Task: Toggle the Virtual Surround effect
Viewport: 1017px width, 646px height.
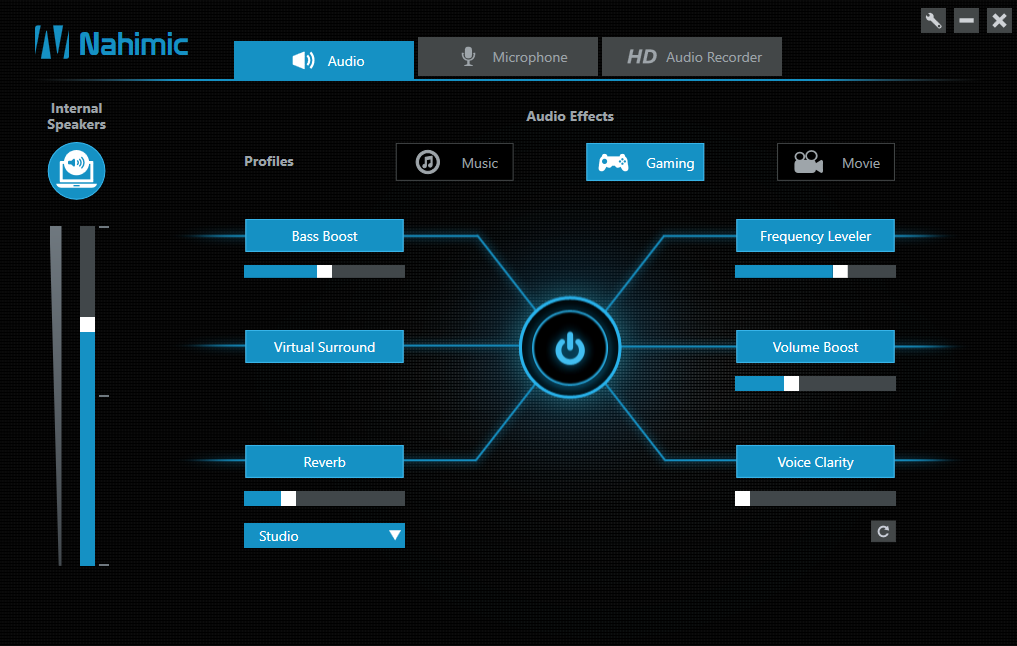Action: (x=324, y=346)
